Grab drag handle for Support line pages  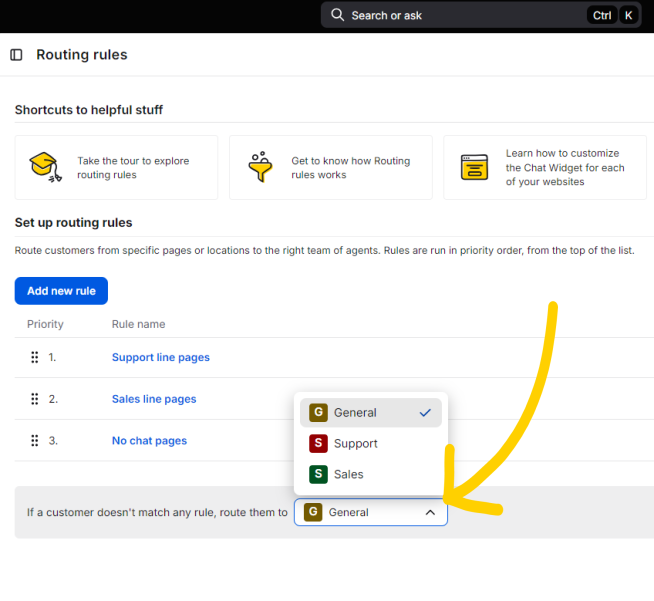pyautogui.click(x=35, y=357)
